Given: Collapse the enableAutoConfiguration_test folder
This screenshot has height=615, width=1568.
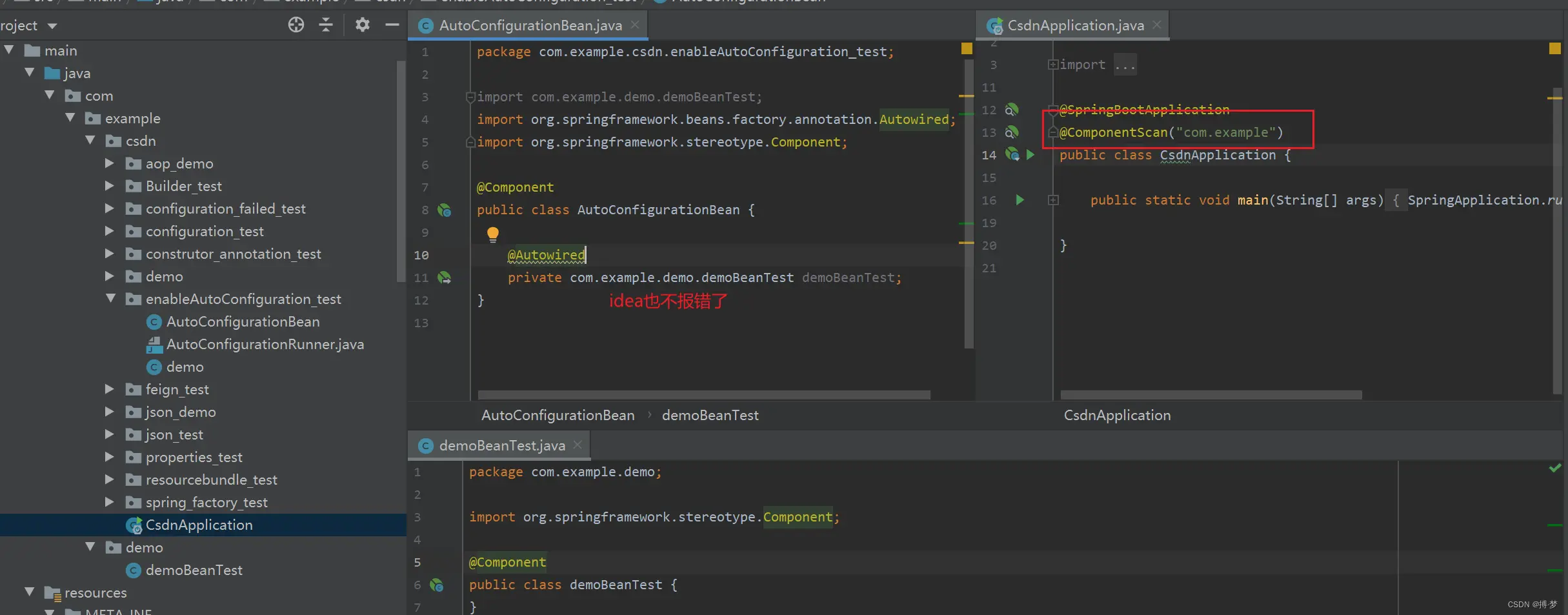Looking at the screenshot, I should click(111, 298).
